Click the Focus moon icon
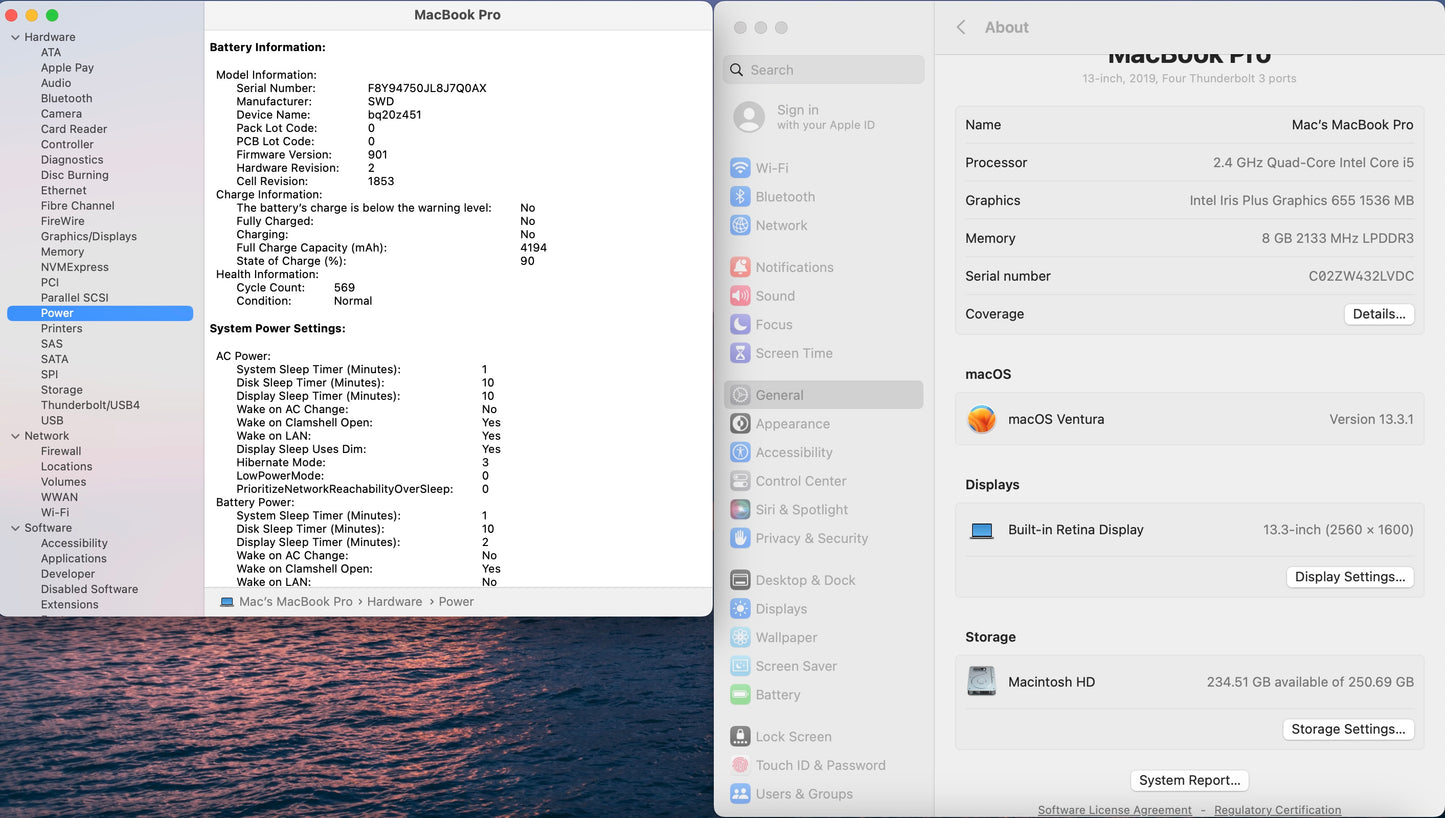1445x818 pixels. [x=740, y=324]
